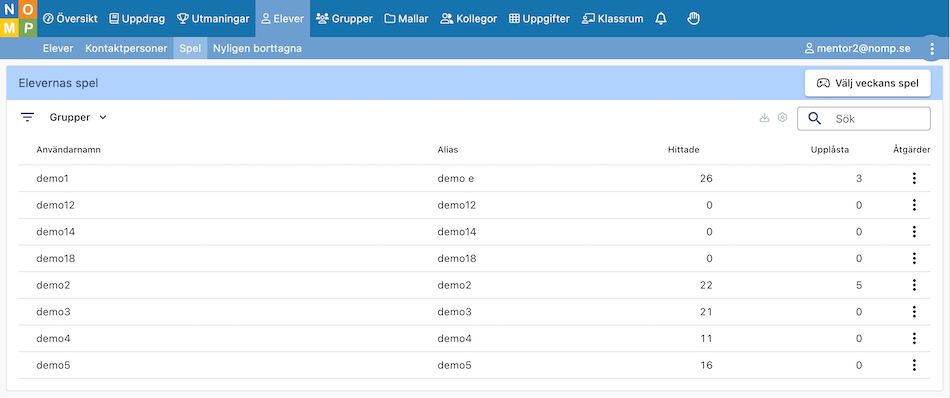Open the Klassrum section
Screen dimensions: 950x398
click(612, 19)
